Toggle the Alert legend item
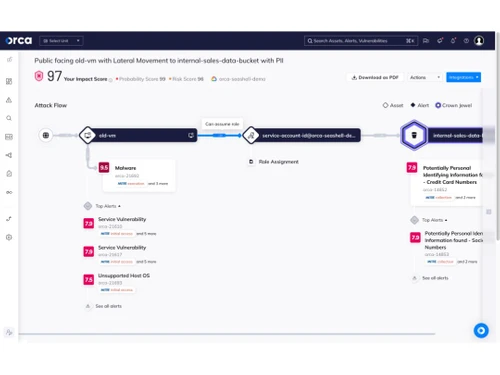 tap(419, 105)
